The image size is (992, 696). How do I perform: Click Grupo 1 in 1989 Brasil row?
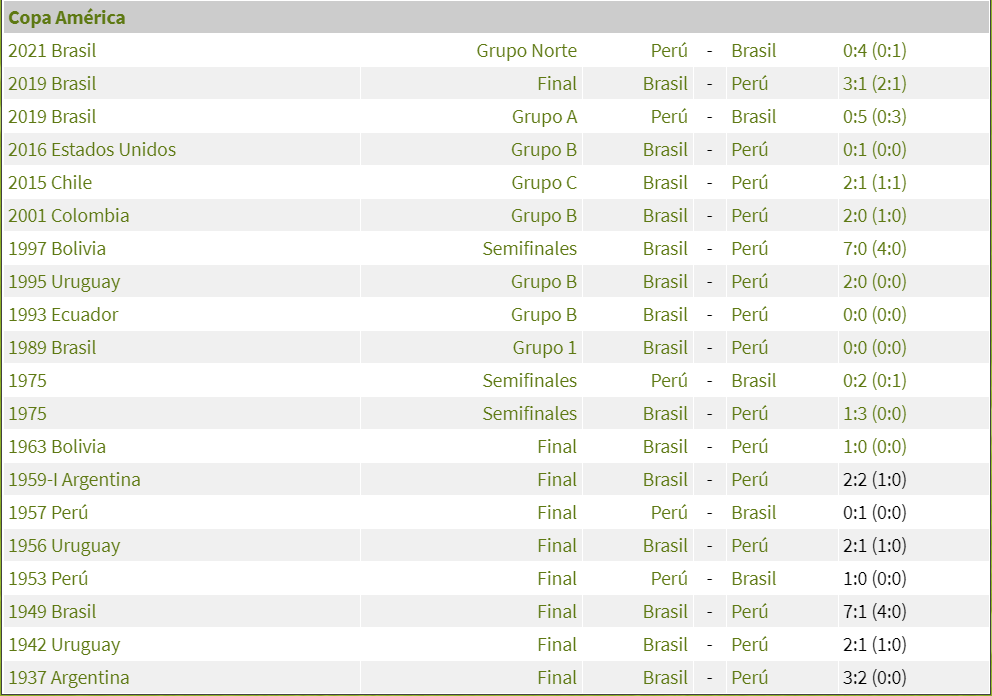click(544, 348)
